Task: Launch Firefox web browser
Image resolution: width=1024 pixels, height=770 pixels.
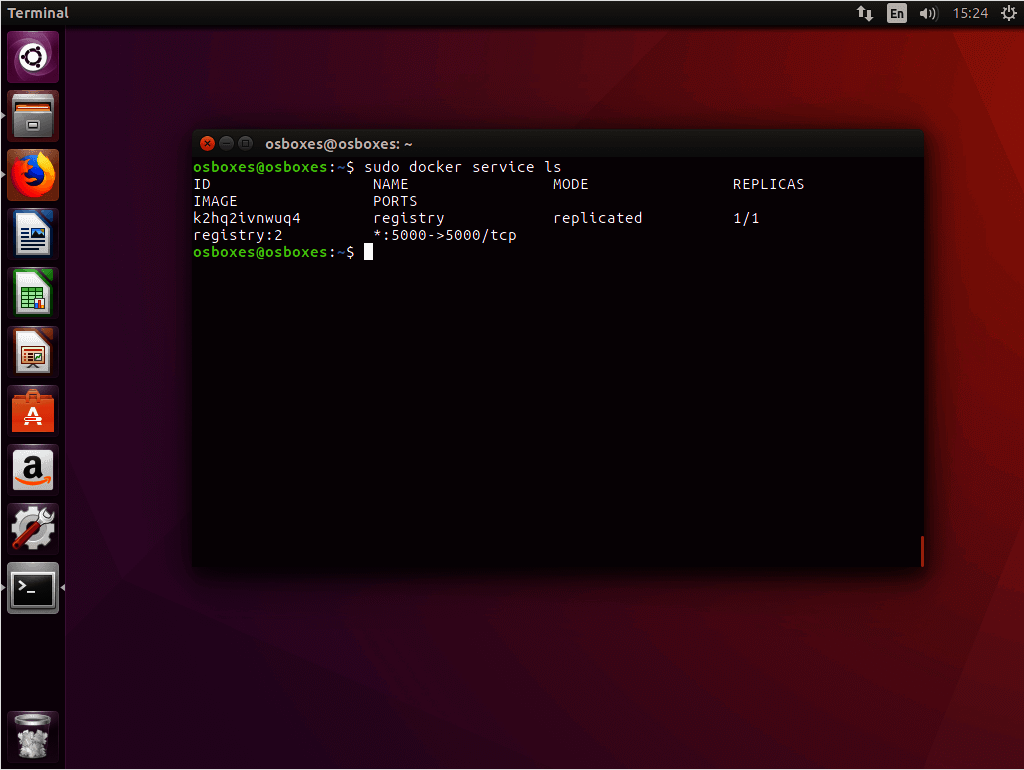Action: (x=33, y=175)
